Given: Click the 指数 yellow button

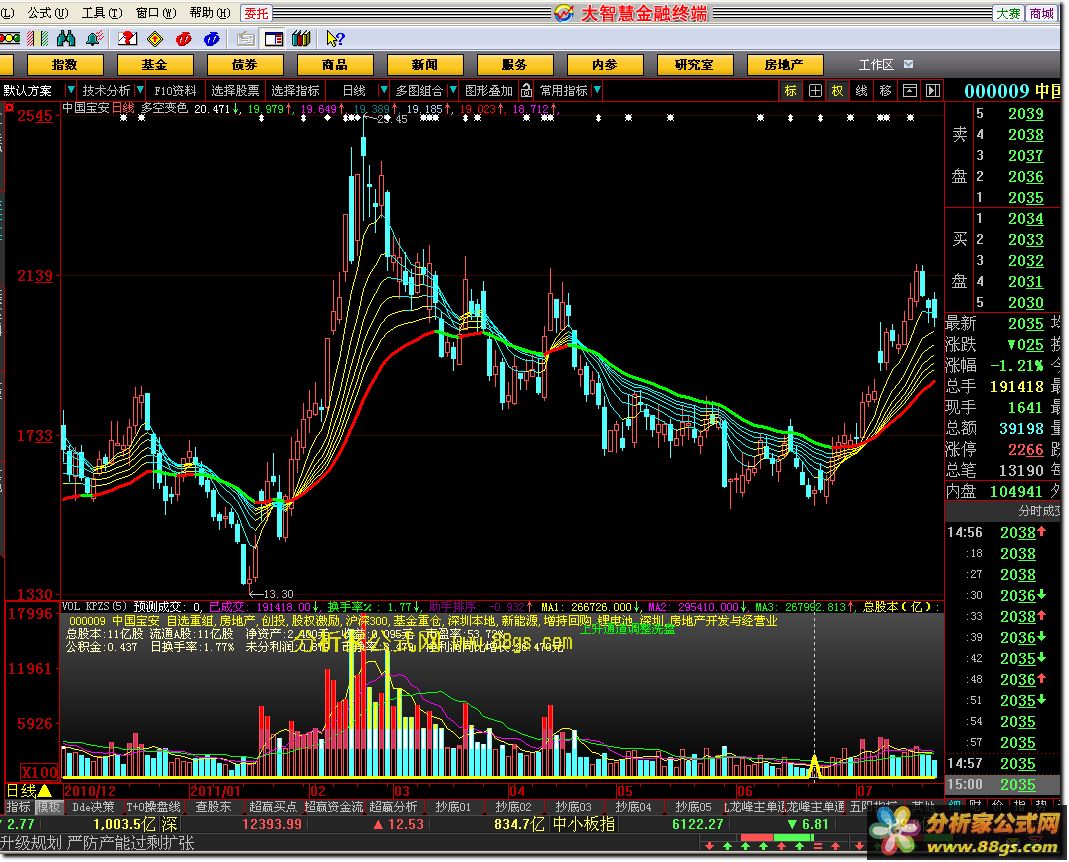Looking at the screenshot, I should pyautogui.click(x=65, y=65).
